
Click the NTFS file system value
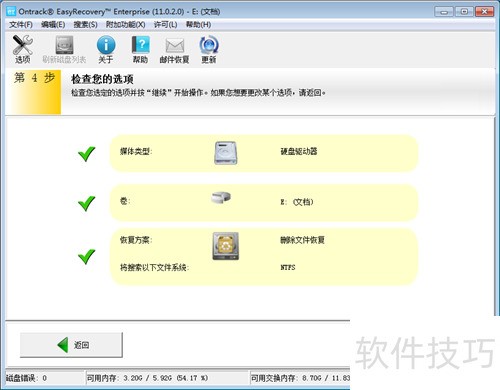(x=288, y=267)
